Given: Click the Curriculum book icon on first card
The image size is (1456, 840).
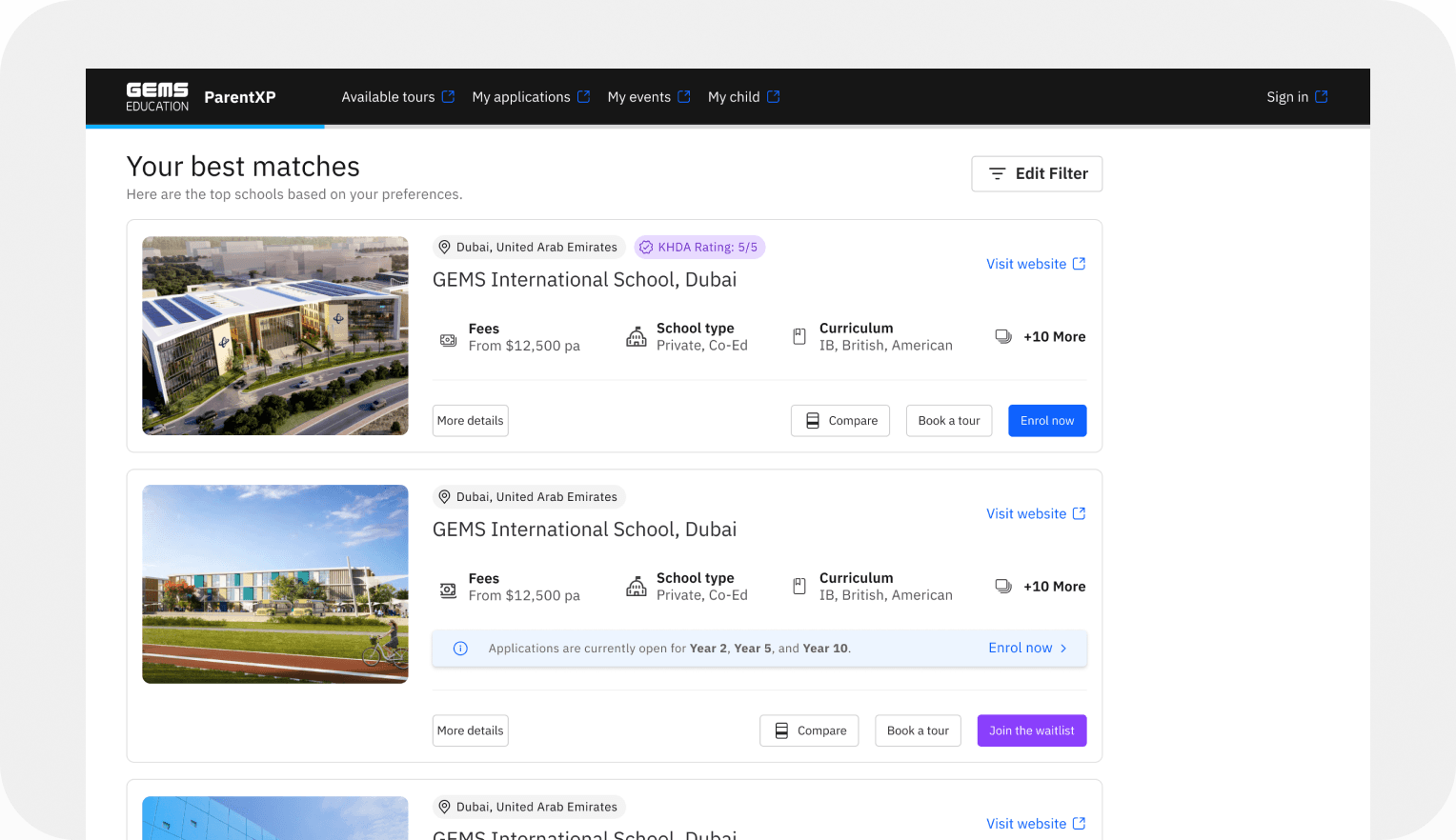Looking at the screenshot, I should tap(799, 336).
